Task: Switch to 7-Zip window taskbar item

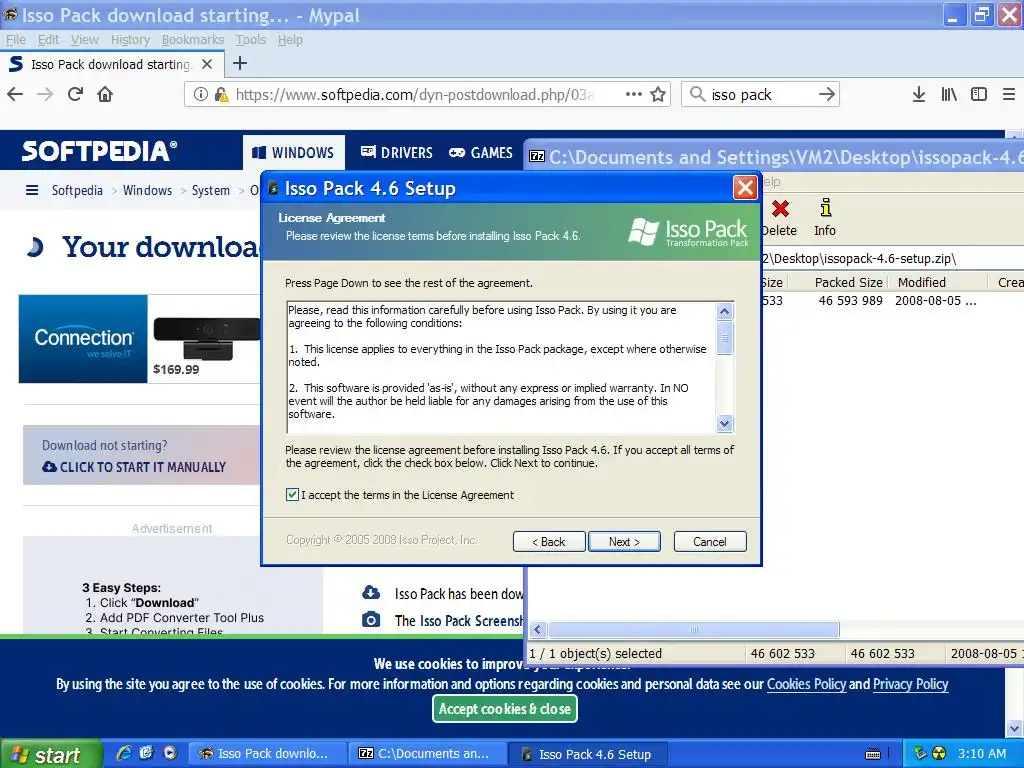Action: coord(426,754)
